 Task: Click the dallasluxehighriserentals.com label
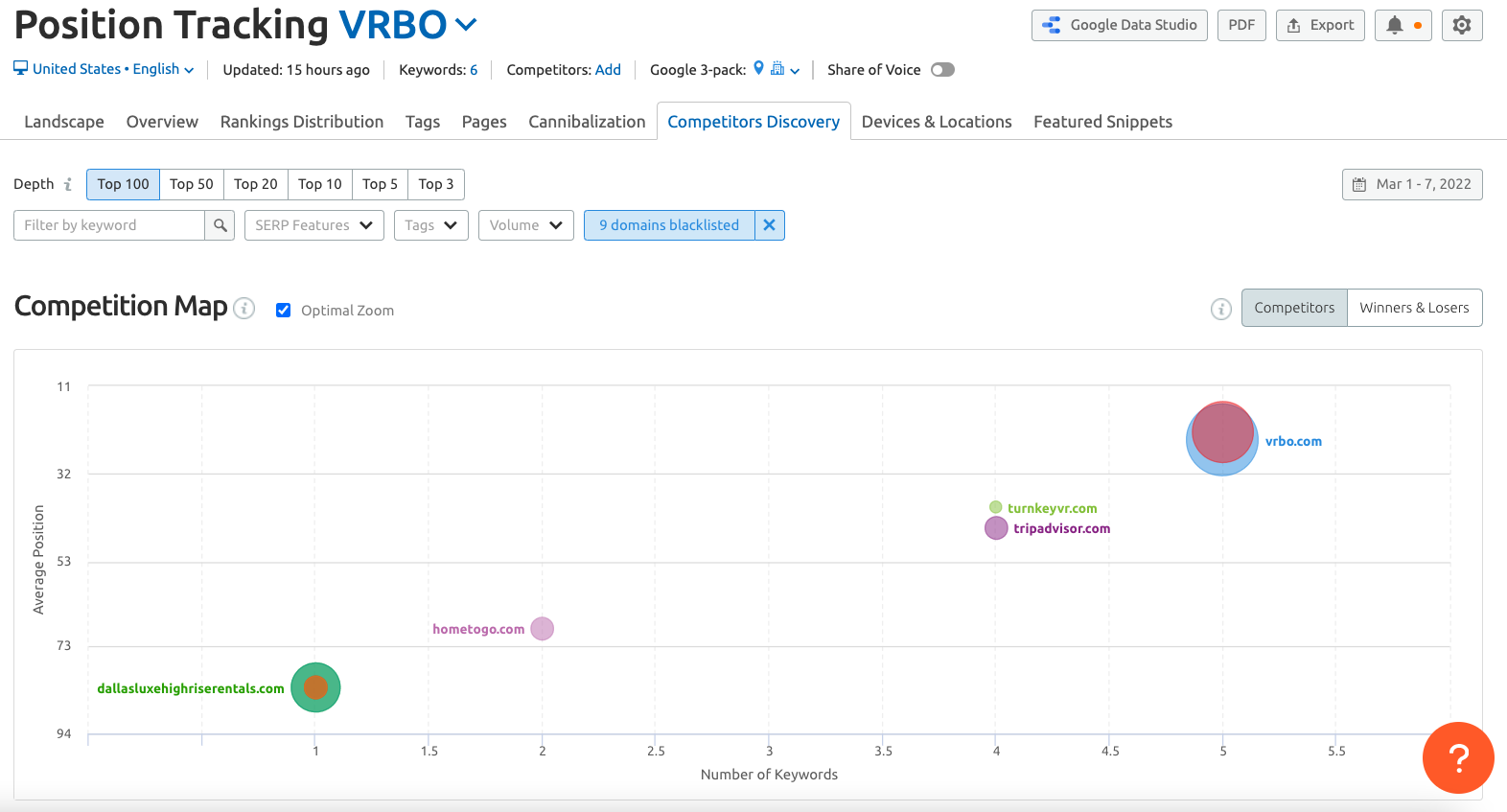pos(191,688)
